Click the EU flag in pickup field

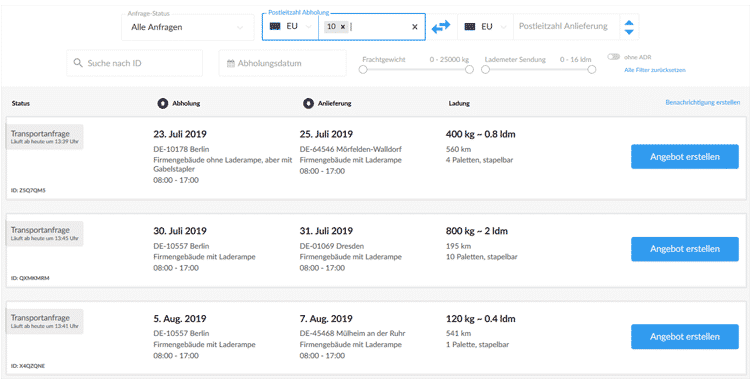coord(275,27)
